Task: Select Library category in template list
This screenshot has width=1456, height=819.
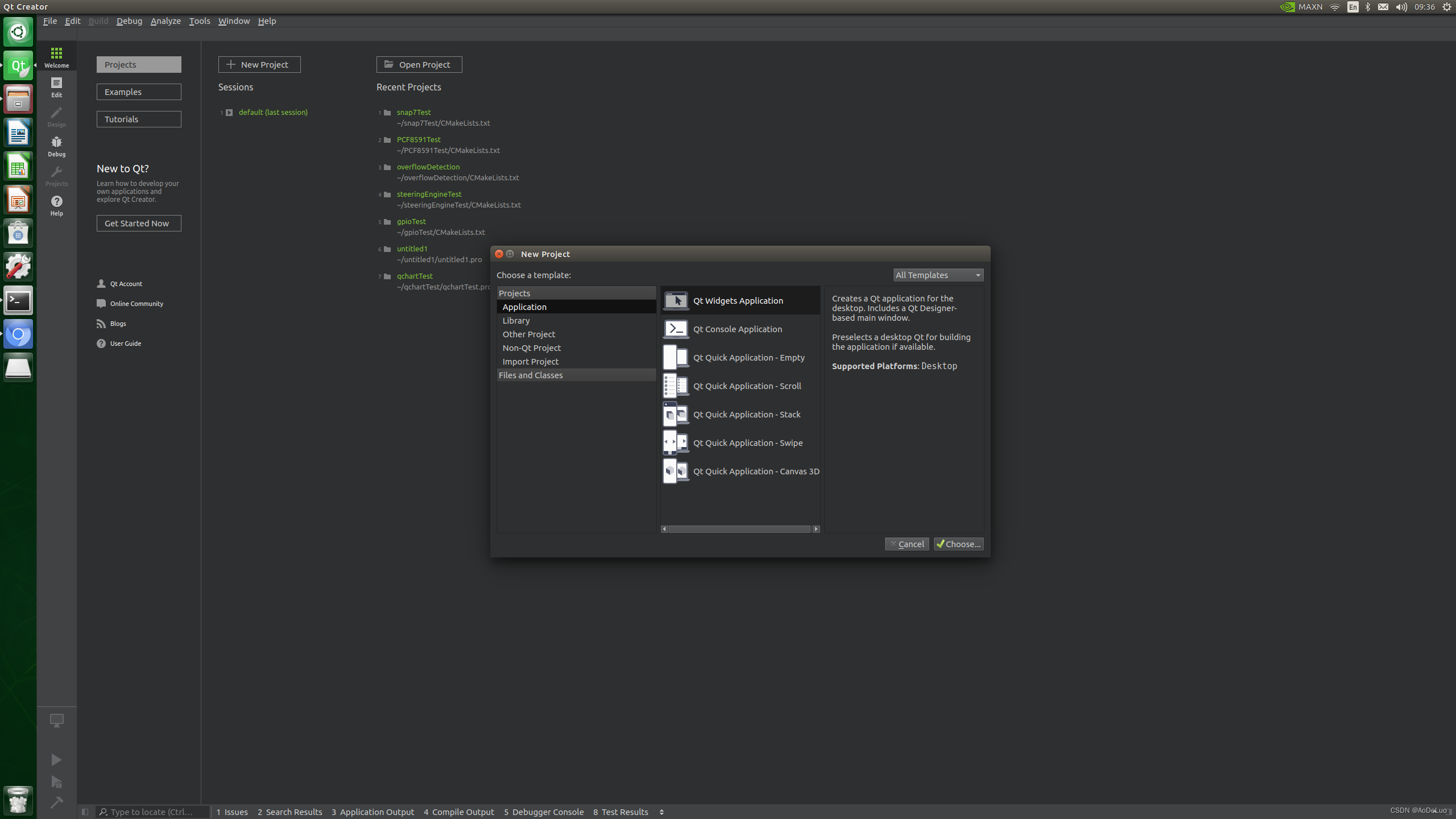Action: pos(576,320)
